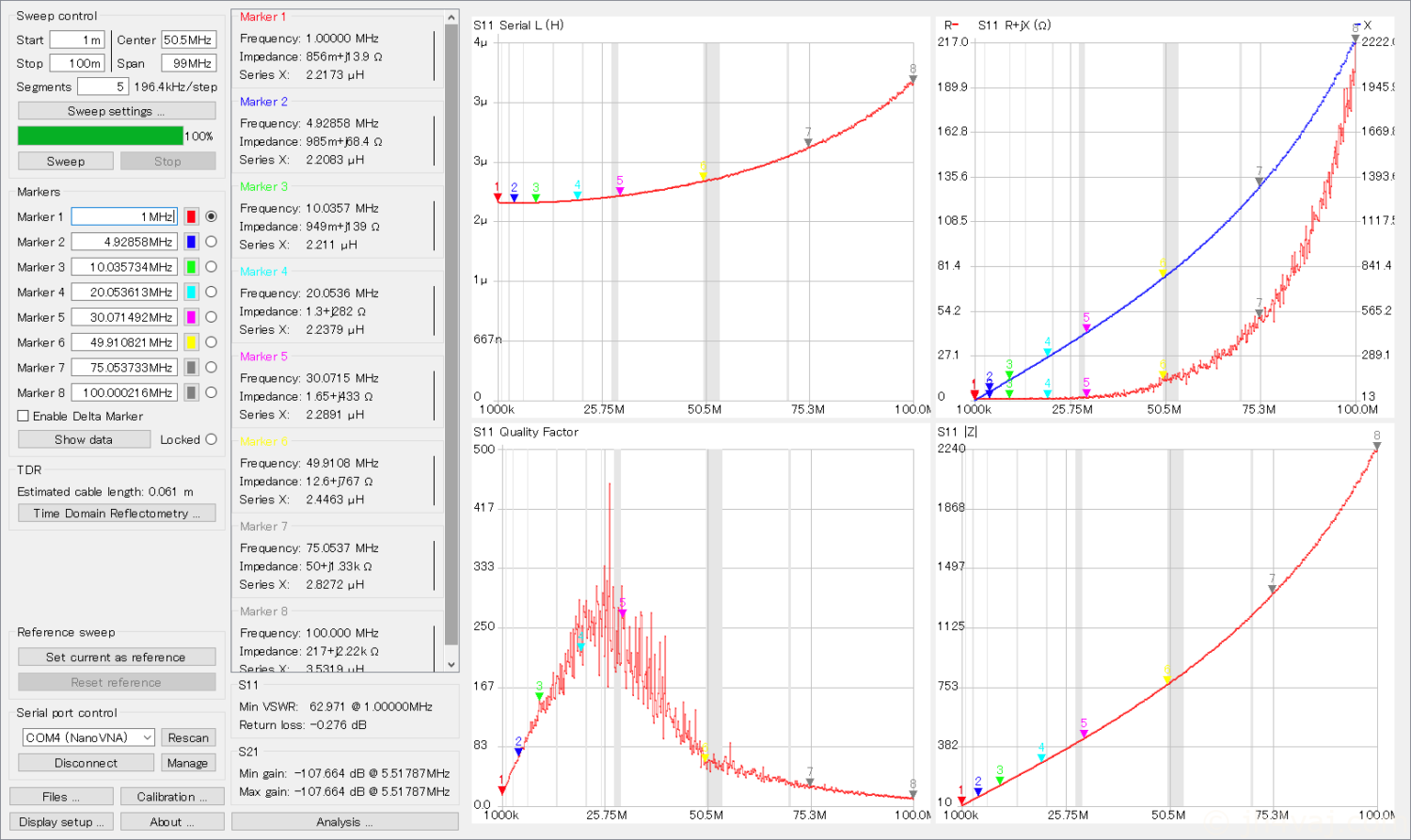Select Marker 6 radio button
Image resolution: width=1411 pixels, height=840 pixels.
[211, 342]
